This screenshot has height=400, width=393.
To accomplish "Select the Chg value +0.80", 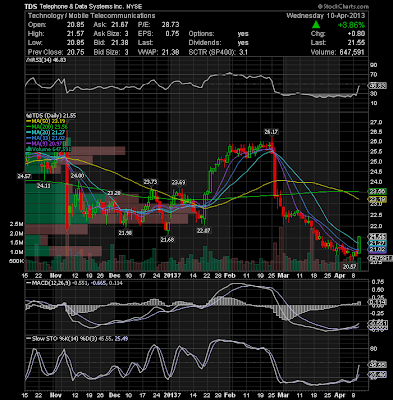I will [356, 34].
